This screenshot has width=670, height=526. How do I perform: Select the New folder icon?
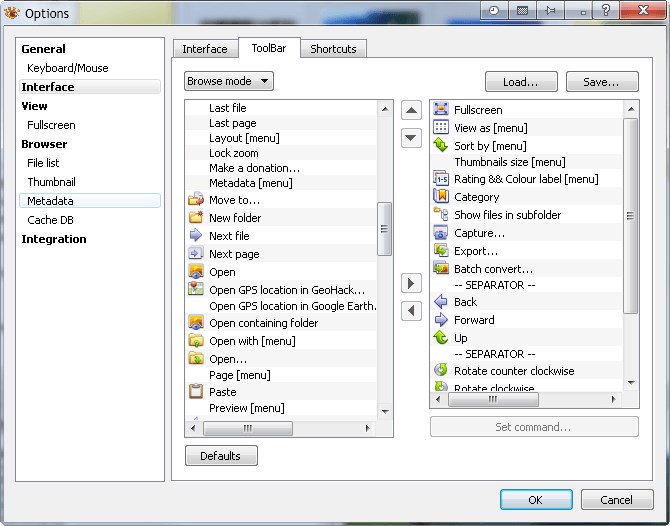pyautogui.click(x=196, y=217)
